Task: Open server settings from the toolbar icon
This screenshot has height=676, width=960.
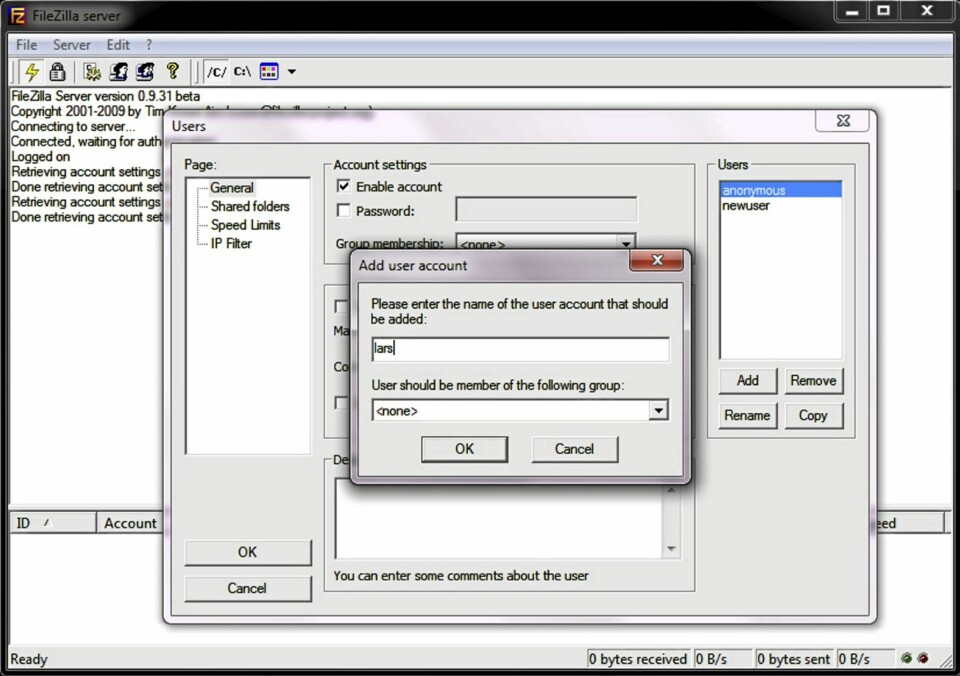Action: point(92,71)
